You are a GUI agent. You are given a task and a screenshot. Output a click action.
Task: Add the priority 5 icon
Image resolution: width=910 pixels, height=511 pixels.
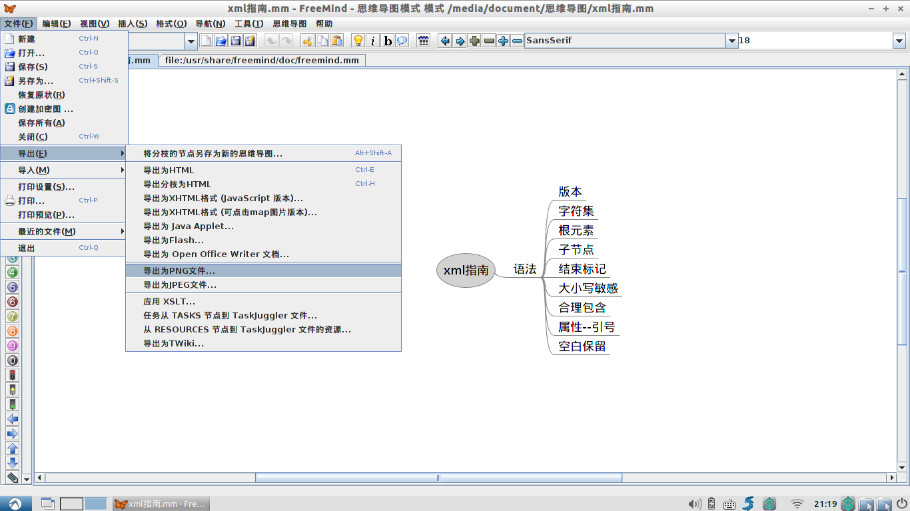pyautogui.click(x=12, y=287)
